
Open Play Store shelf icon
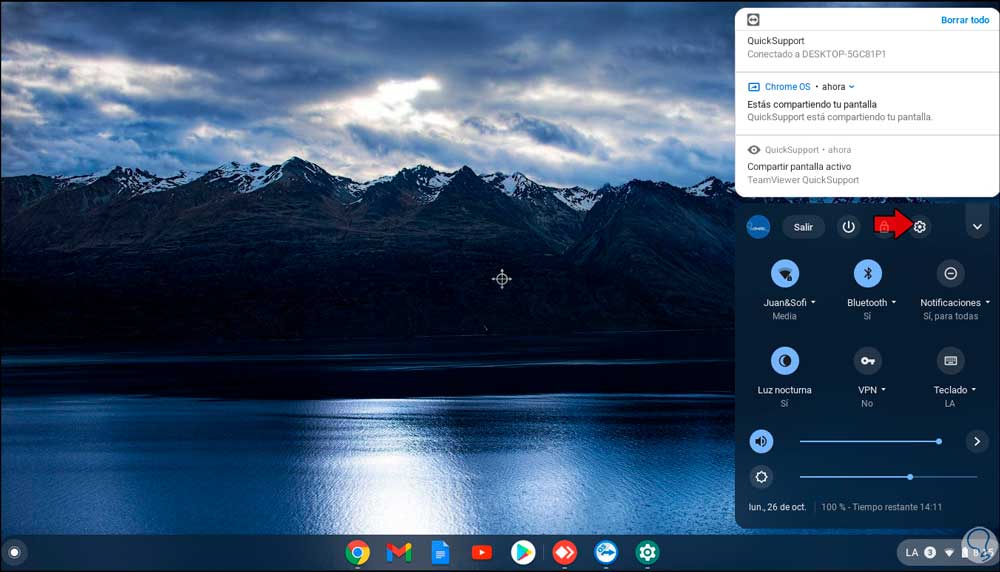pos(523,552)
